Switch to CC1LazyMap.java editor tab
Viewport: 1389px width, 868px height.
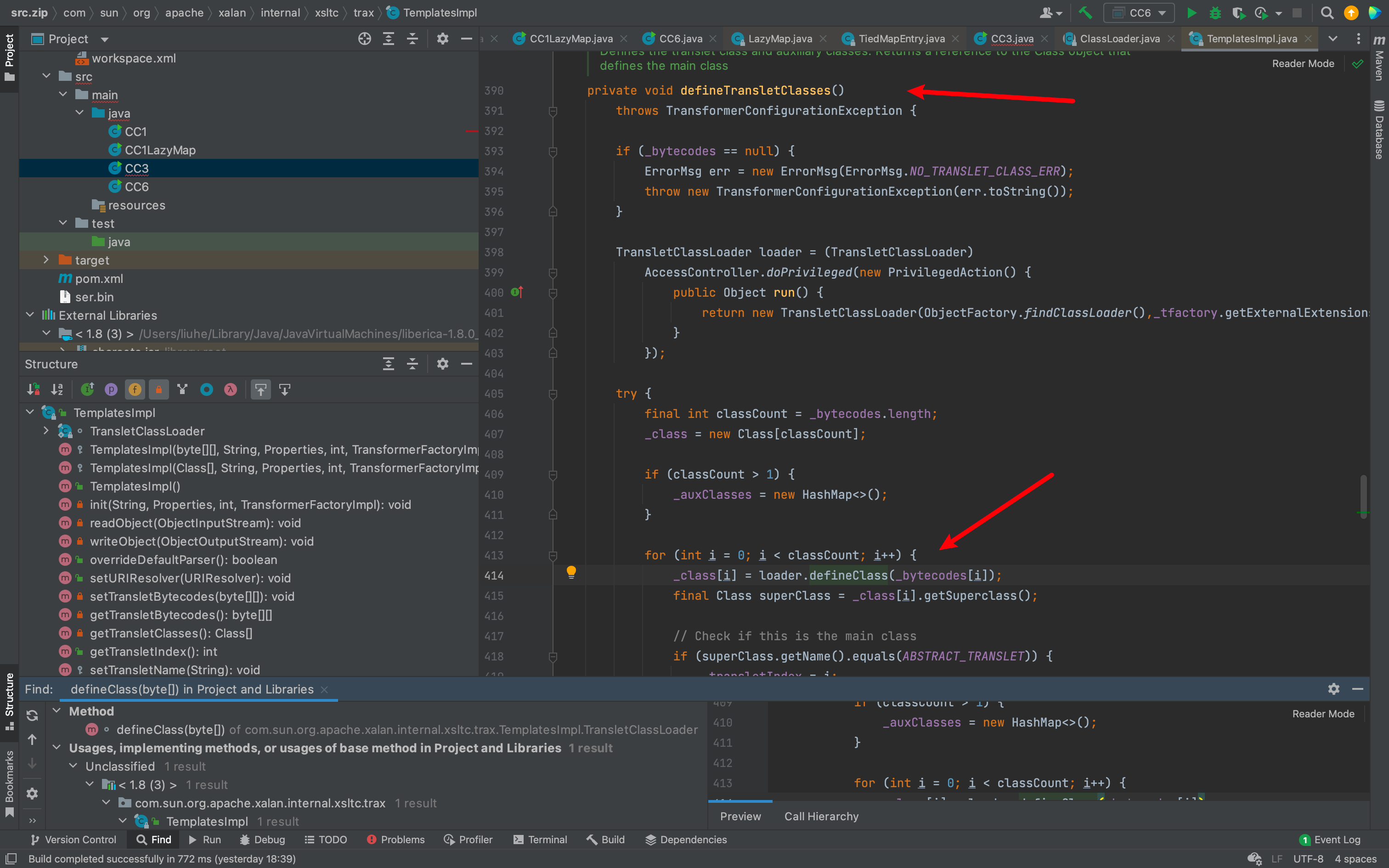(x=570, y=39)
